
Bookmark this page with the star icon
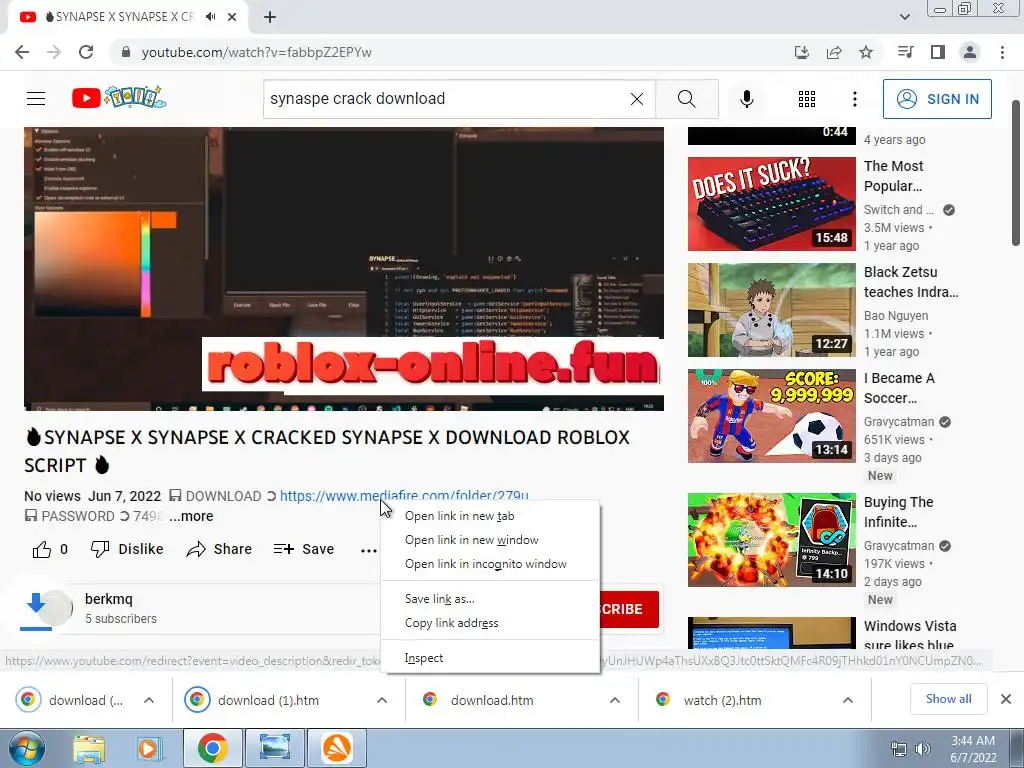pos(866,52)
